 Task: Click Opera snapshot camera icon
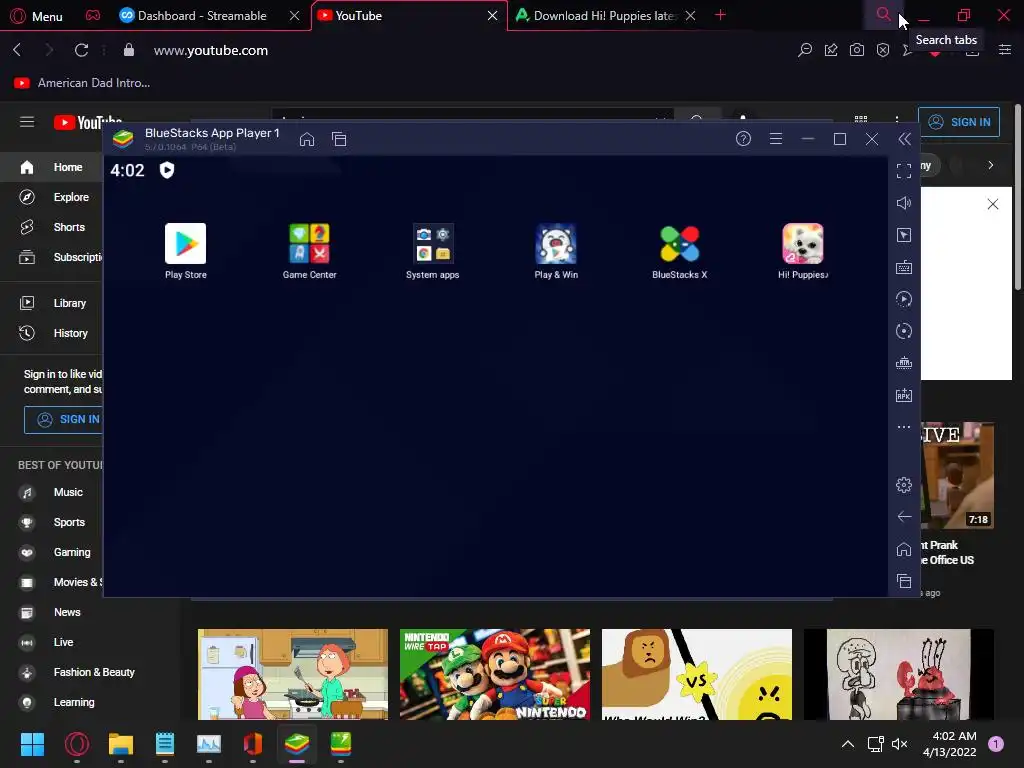pyautogui.click(x=857, y=50)
